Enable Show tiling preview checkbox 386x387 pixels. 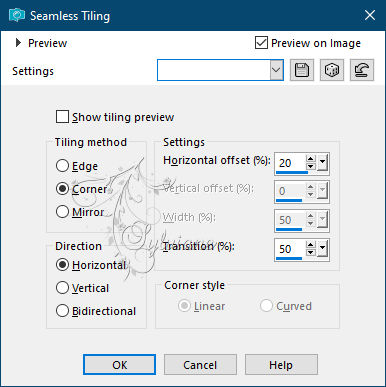pos(62,117)
